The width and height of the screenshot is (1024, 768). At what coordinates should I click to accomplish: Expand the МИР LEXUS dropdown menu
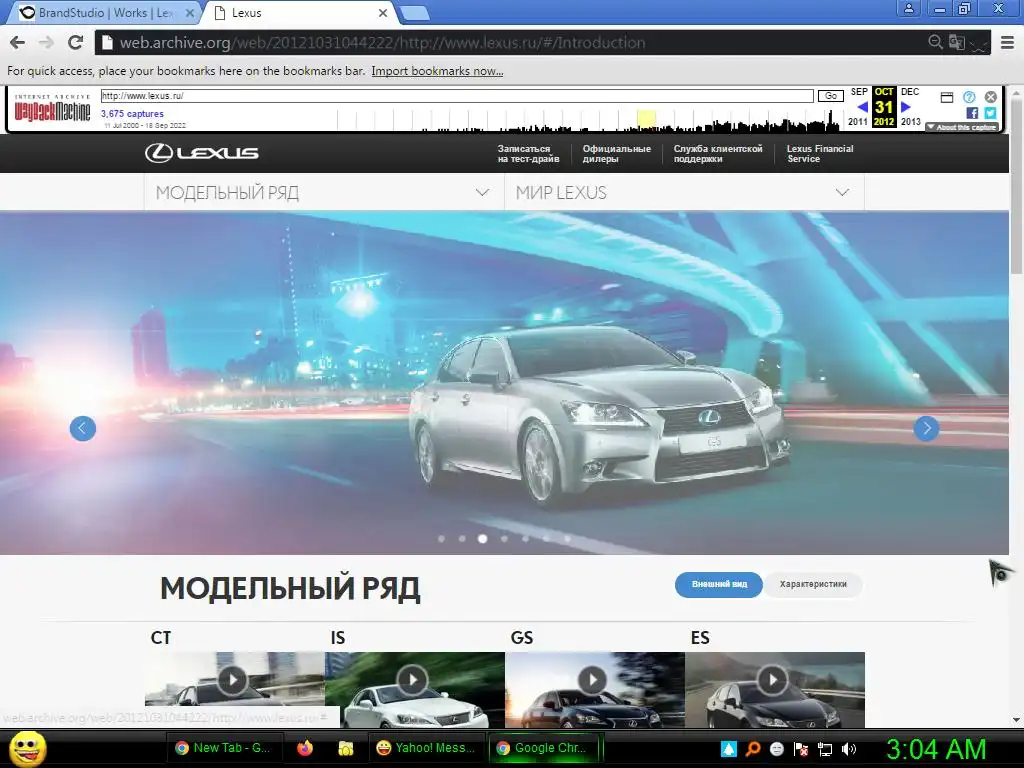[x=684, y=193]
